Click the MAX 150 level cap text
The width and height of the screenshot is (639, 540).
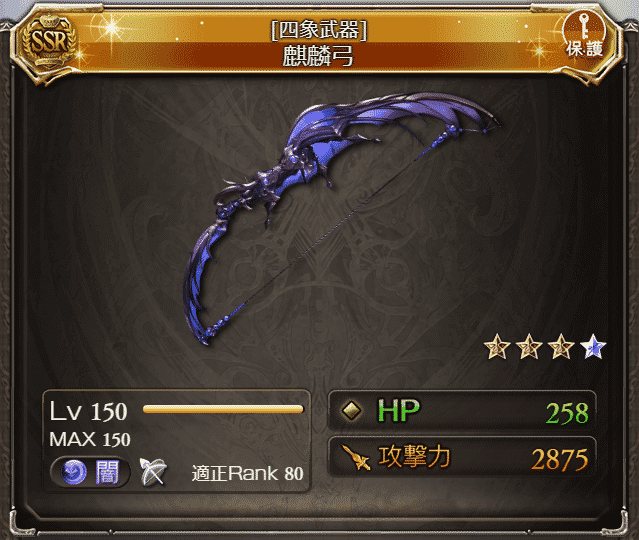(90, 439)
